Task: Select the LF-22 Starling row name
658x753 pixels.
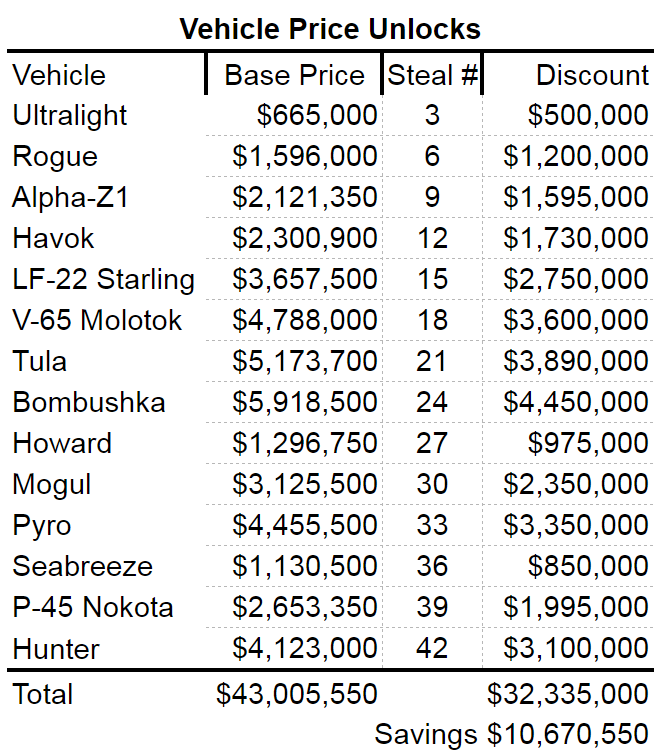Action: point(103,279)
